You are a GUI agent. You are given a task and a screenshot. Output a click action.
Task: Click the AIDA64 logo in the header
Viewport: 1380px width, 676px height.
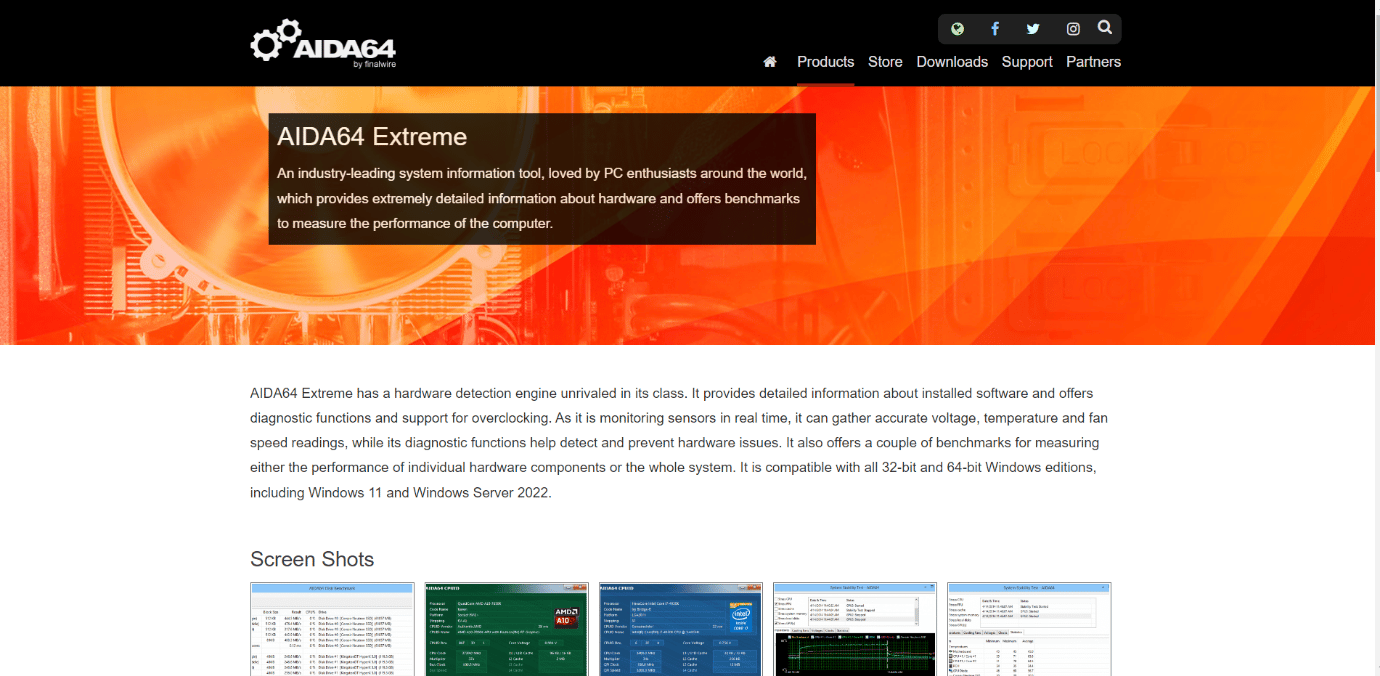click(x=323, y=43)
